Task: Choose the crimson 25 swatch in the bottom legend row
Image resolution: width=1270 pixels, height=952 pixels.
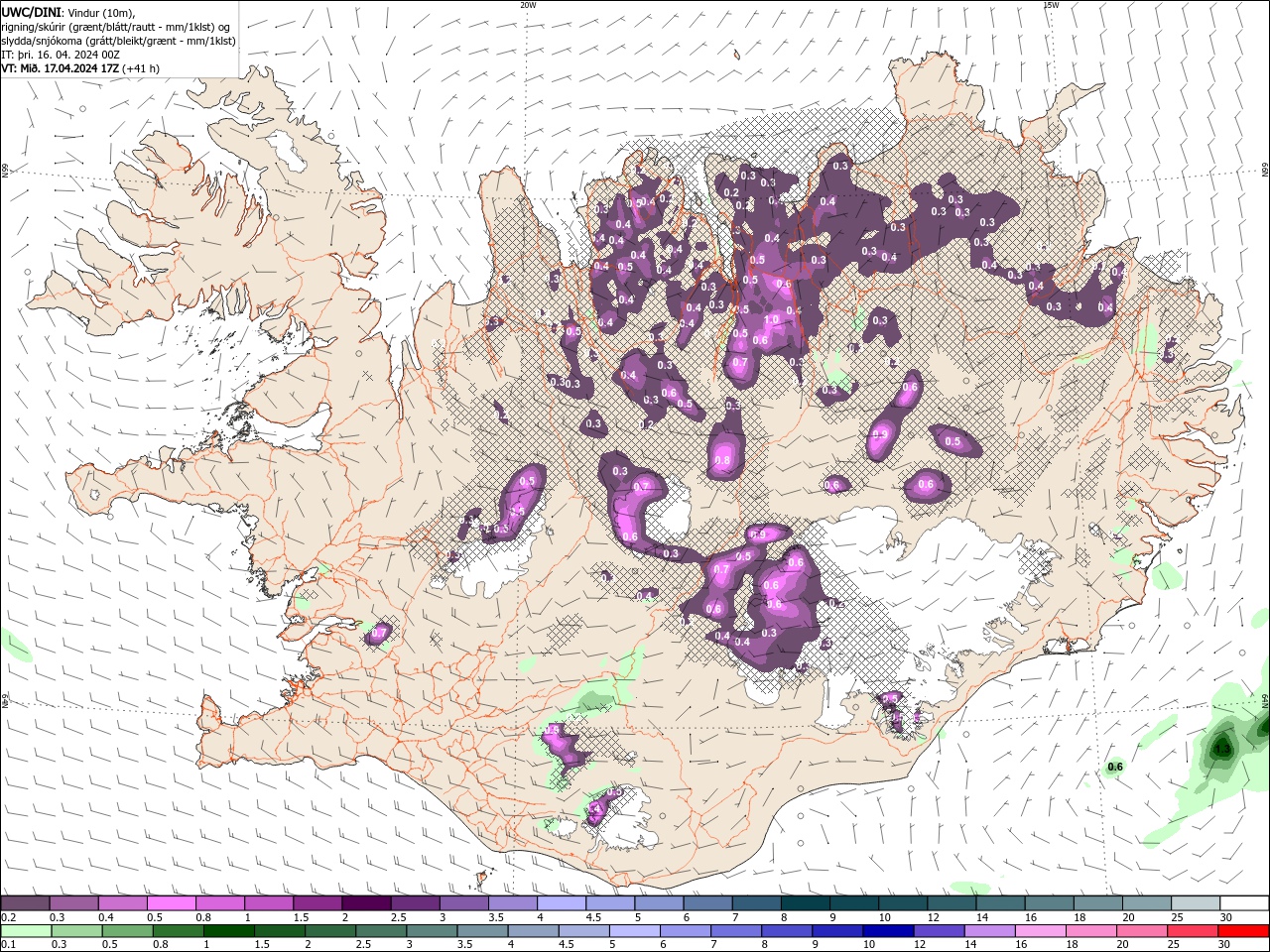Action: 1193,931
